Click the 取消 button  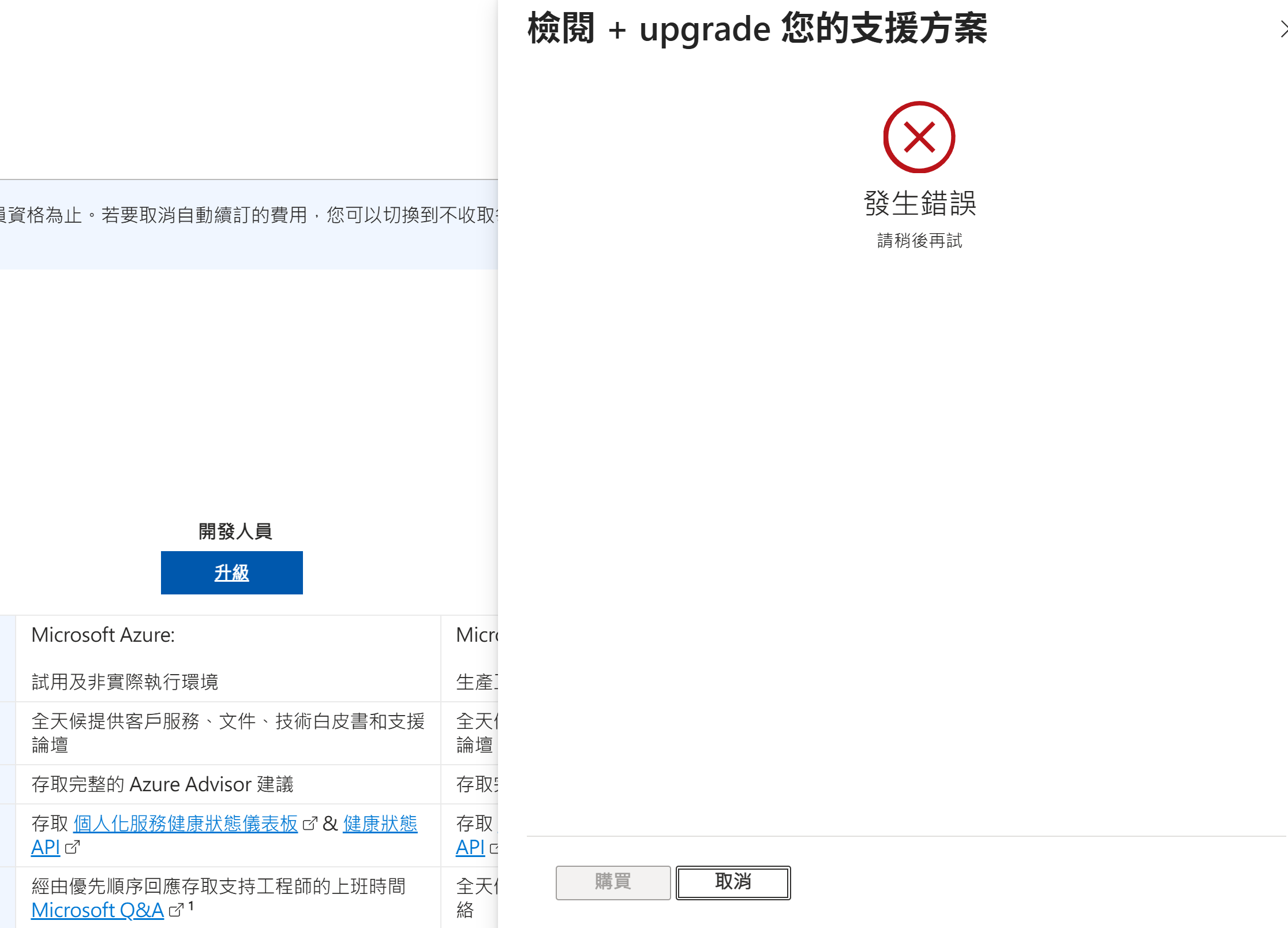(733, 882)
